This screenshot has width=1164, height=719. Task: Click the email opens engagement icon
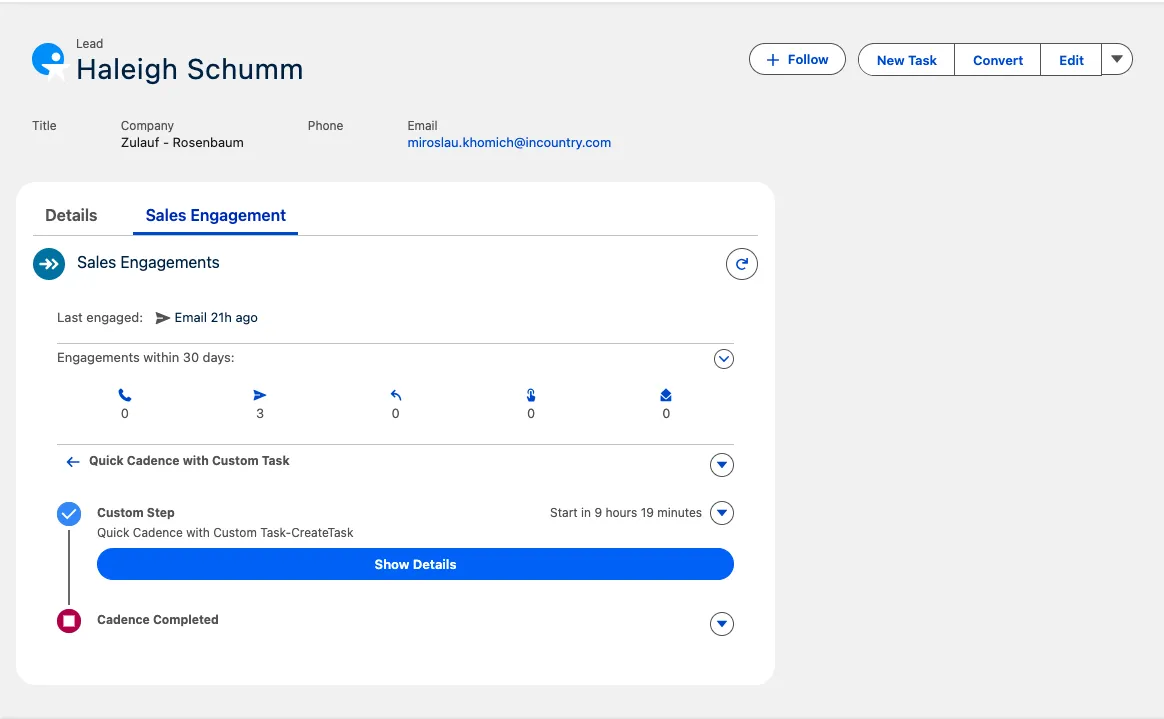[x=666, y=396]
